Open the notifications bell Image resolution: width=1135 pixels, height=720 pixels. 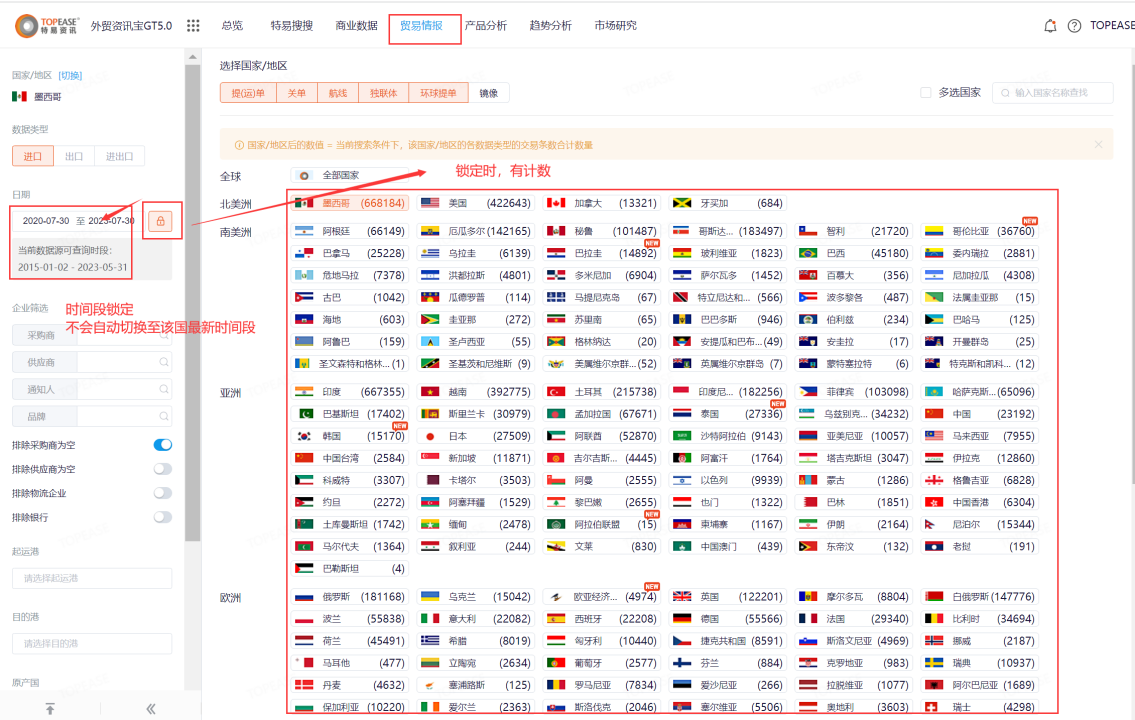coord(1050,26)
